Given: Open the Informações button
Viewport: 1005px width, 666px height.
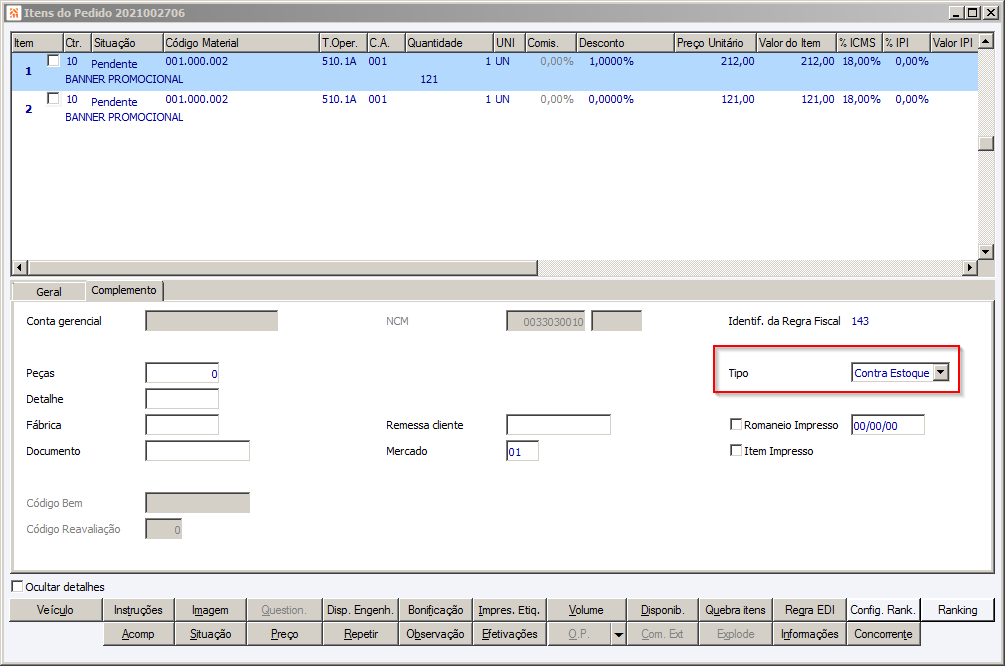Looking at the screenshot, I should (x=810, y=634).
